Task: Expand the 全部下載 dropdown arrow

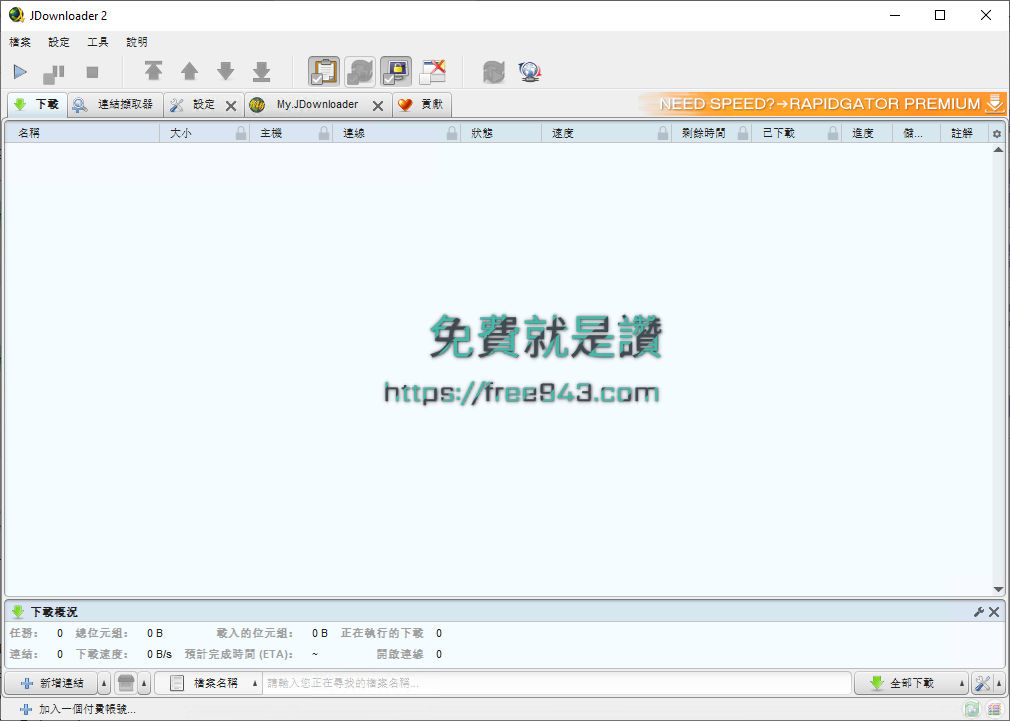Action: [x=964, y=683]
